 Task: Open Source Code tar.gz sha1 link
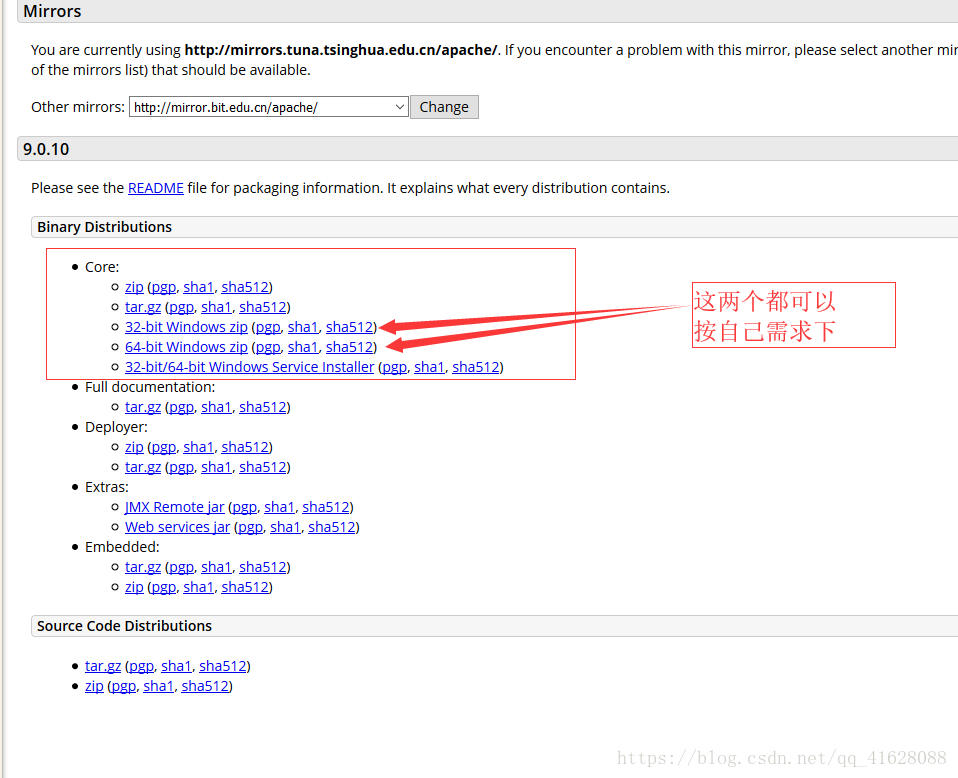coord(177,666)
